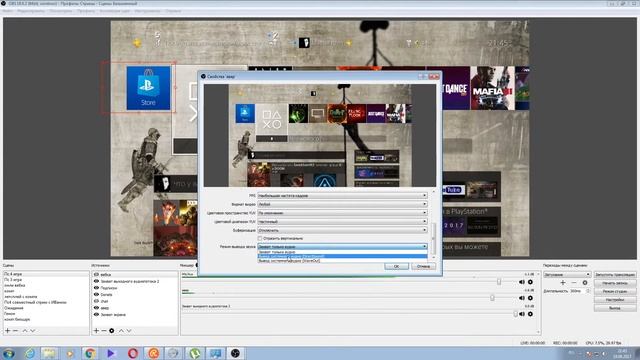Add a scene transition with the transitions plus icon
This screenshot has width=640, height=360.
[x=563, y=282]
